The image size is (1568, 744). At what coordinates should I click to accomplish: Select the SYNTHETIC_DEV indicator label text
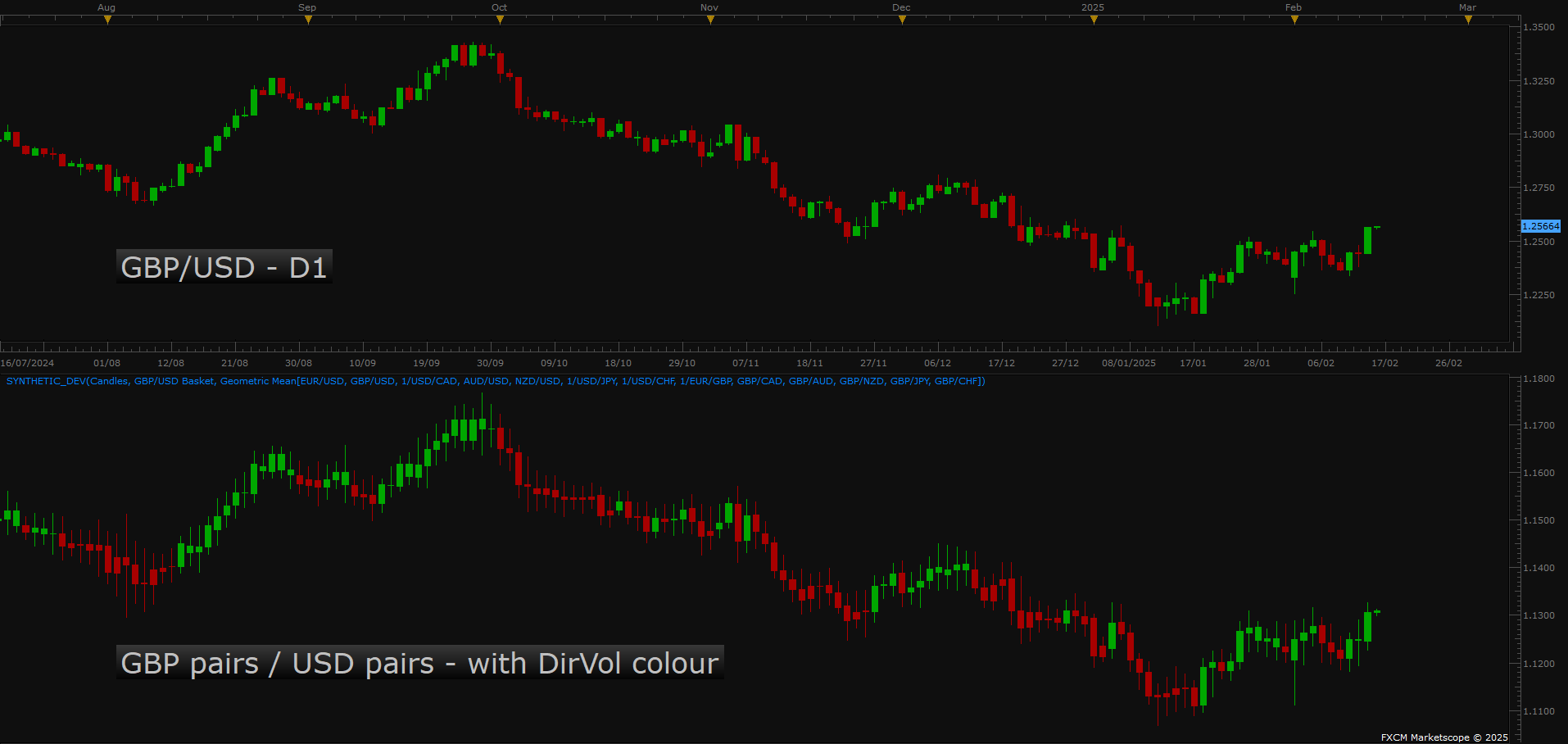tap(496, 381)
